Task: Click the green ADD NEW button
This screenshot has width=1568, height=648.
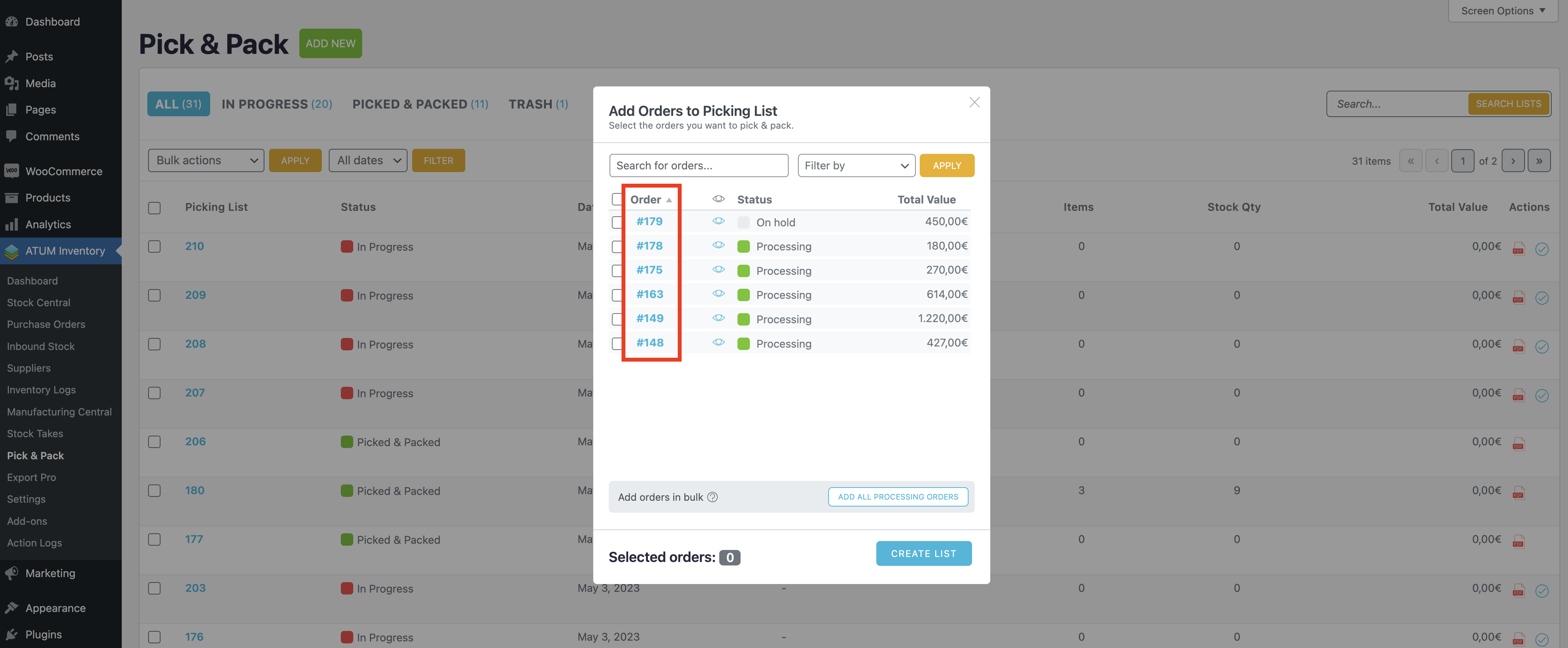Action: click(x=330, y=43)
